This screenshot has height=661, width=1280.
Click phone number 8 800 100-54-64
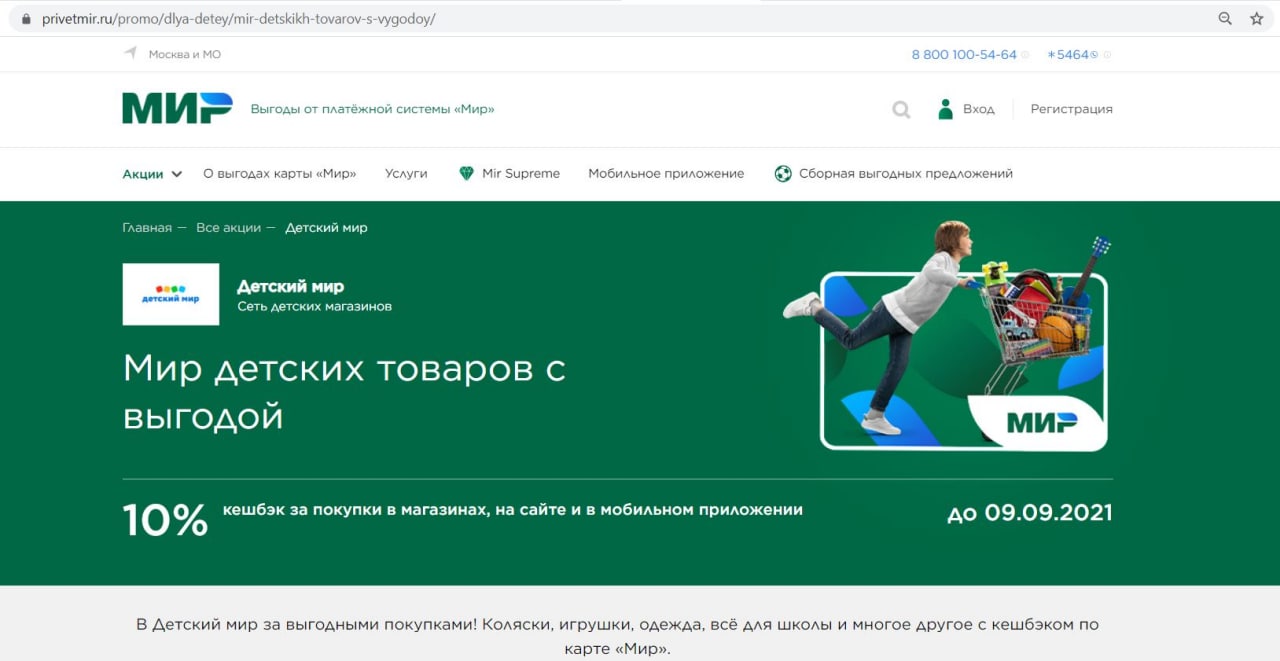point(964,55)
